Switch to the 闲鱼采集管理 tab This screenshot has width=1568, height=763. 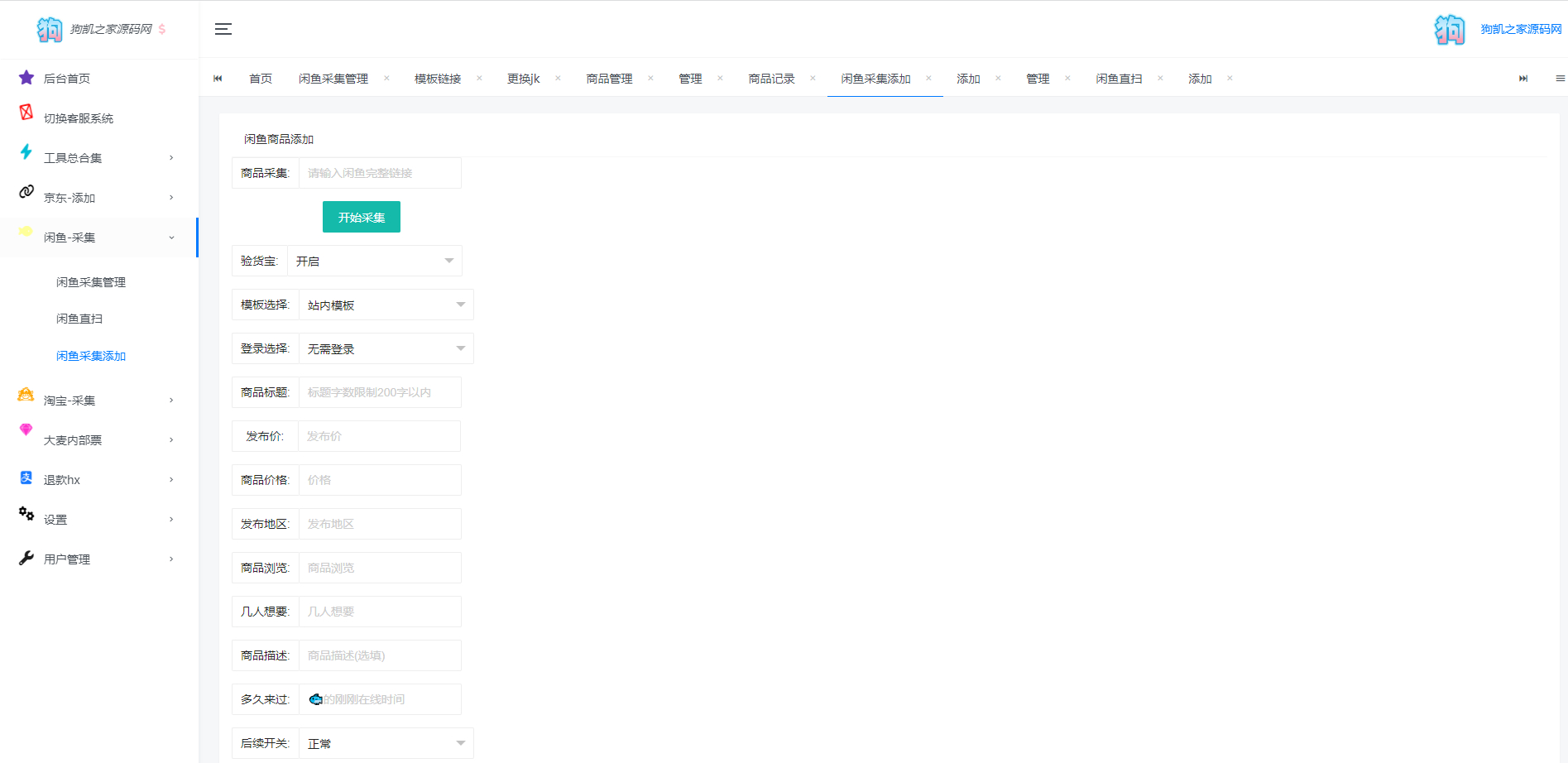(x=333, y=79)
